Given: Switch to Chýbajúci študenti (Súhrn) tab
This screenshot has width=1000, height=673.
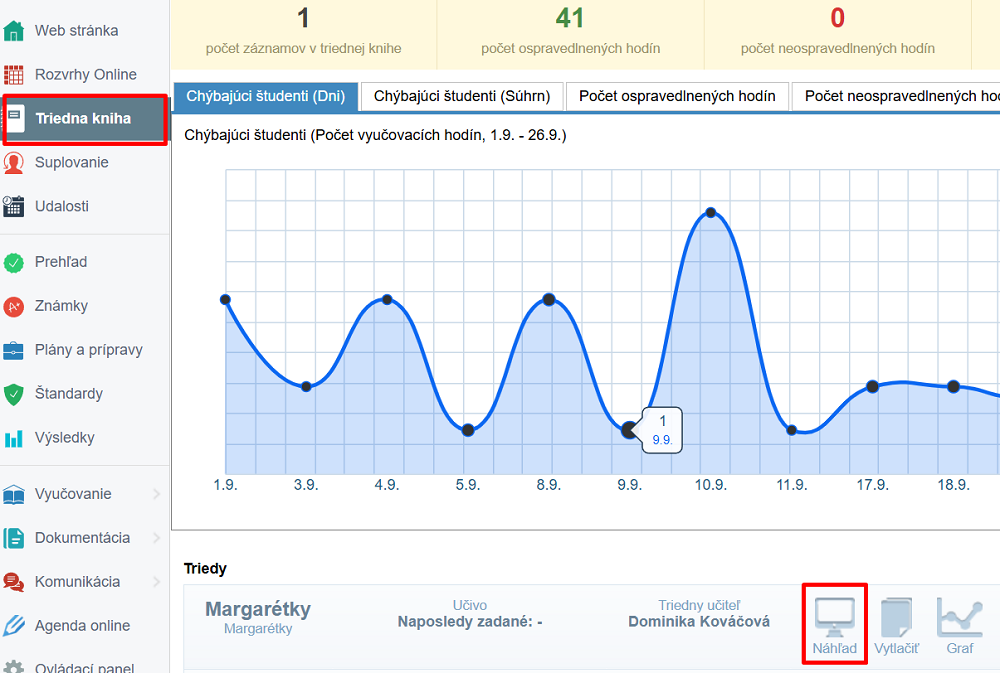Looking at the screenshot, I should [x=461, y=96].
